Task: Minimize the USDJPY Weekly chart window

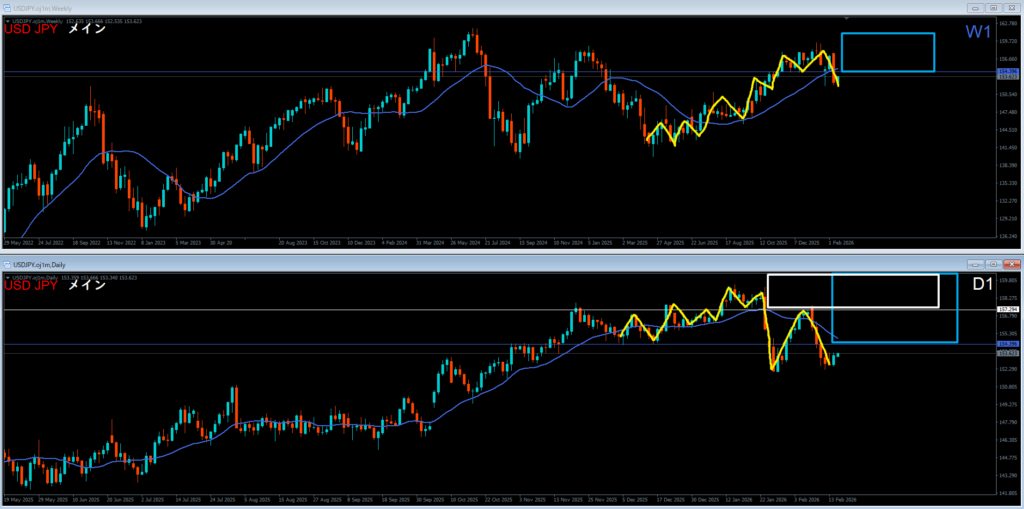Action: [x=977, y=9]
